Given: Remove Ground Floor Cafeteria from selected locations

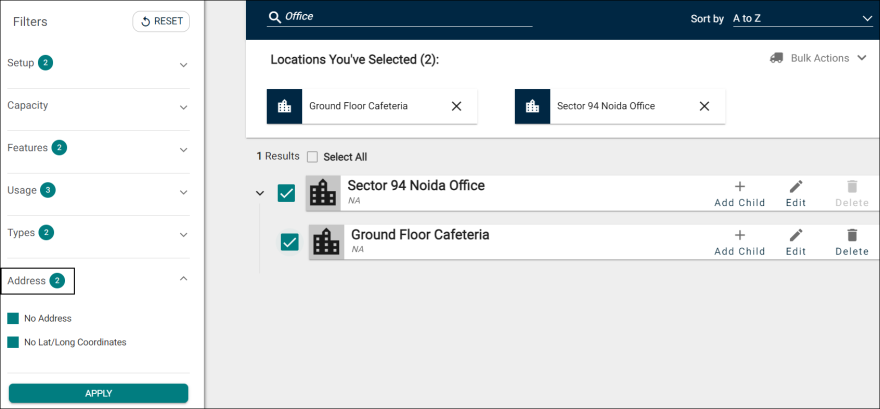Looking at the screenshot, I should pyautogui.click(x=456, y=106).
